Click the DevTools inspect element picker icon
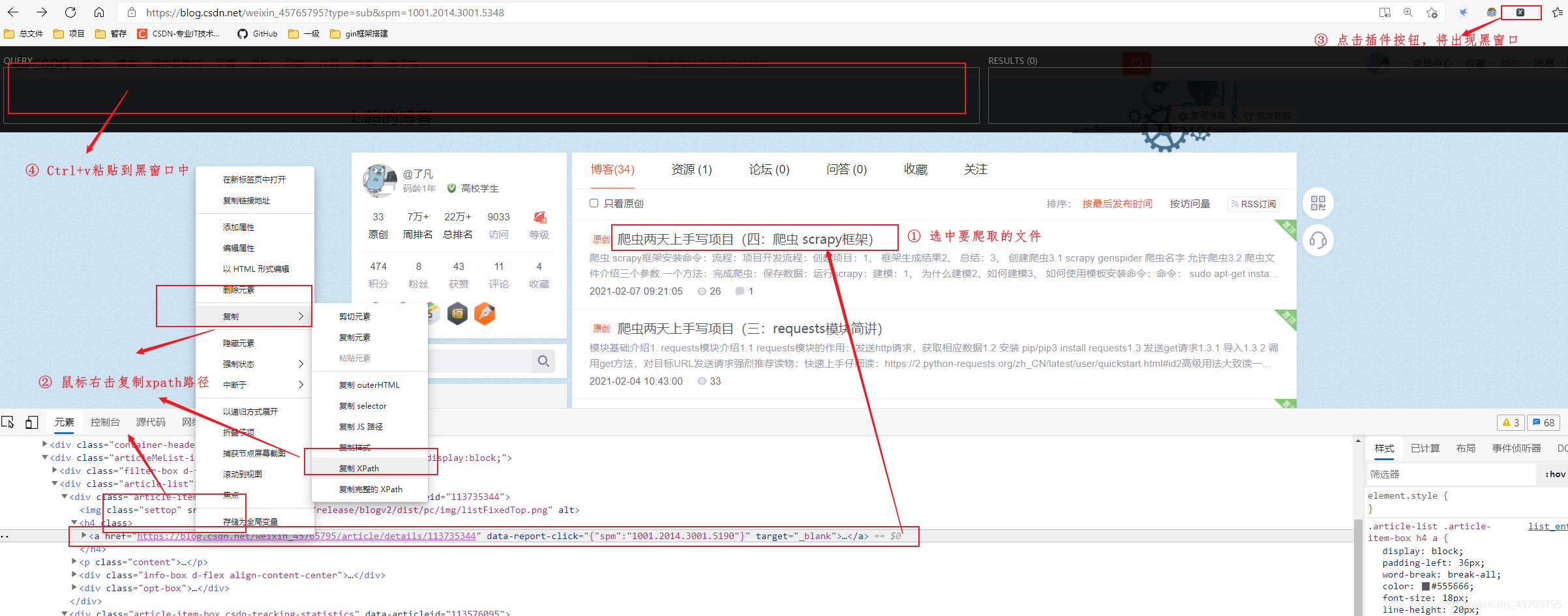1568x616 pixels. tap(8, 422)
